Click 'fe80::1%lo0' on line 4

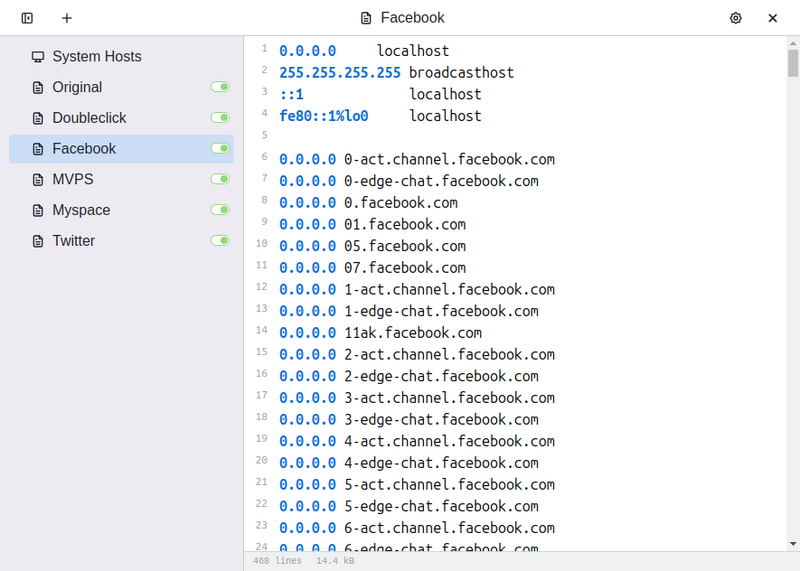click(x=323, y=116)
